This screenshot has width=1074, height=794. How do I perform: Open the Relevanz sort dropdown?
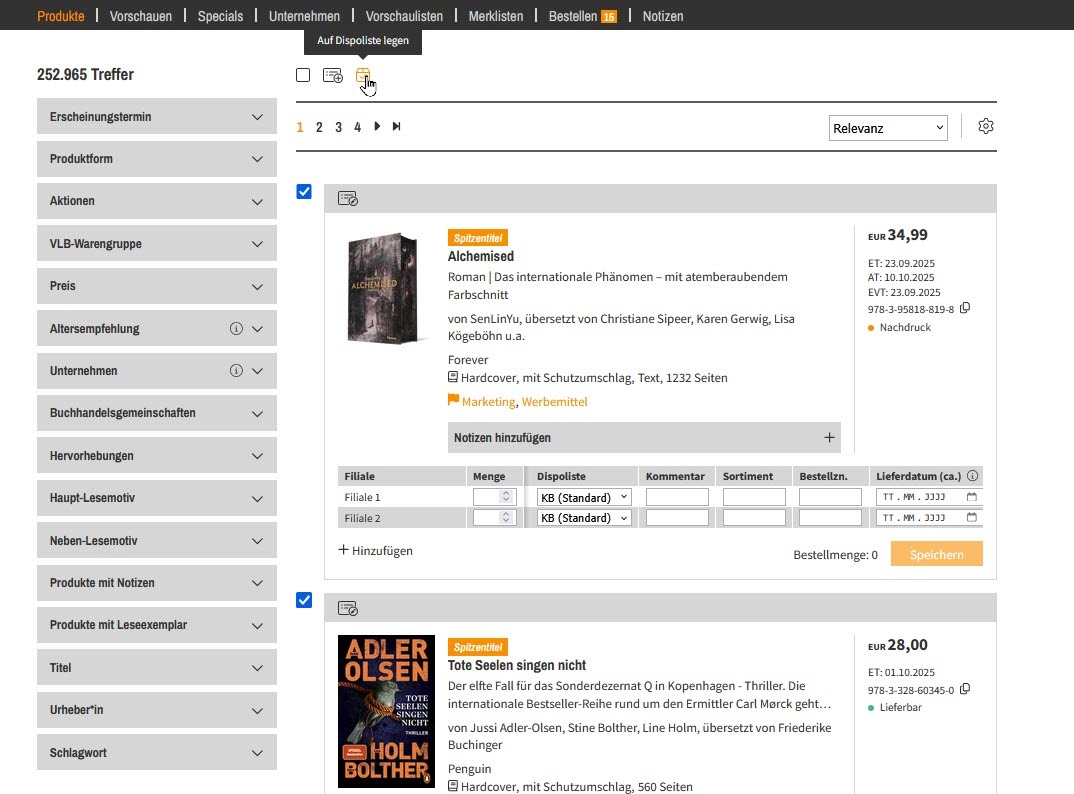(x=888, y=128)
